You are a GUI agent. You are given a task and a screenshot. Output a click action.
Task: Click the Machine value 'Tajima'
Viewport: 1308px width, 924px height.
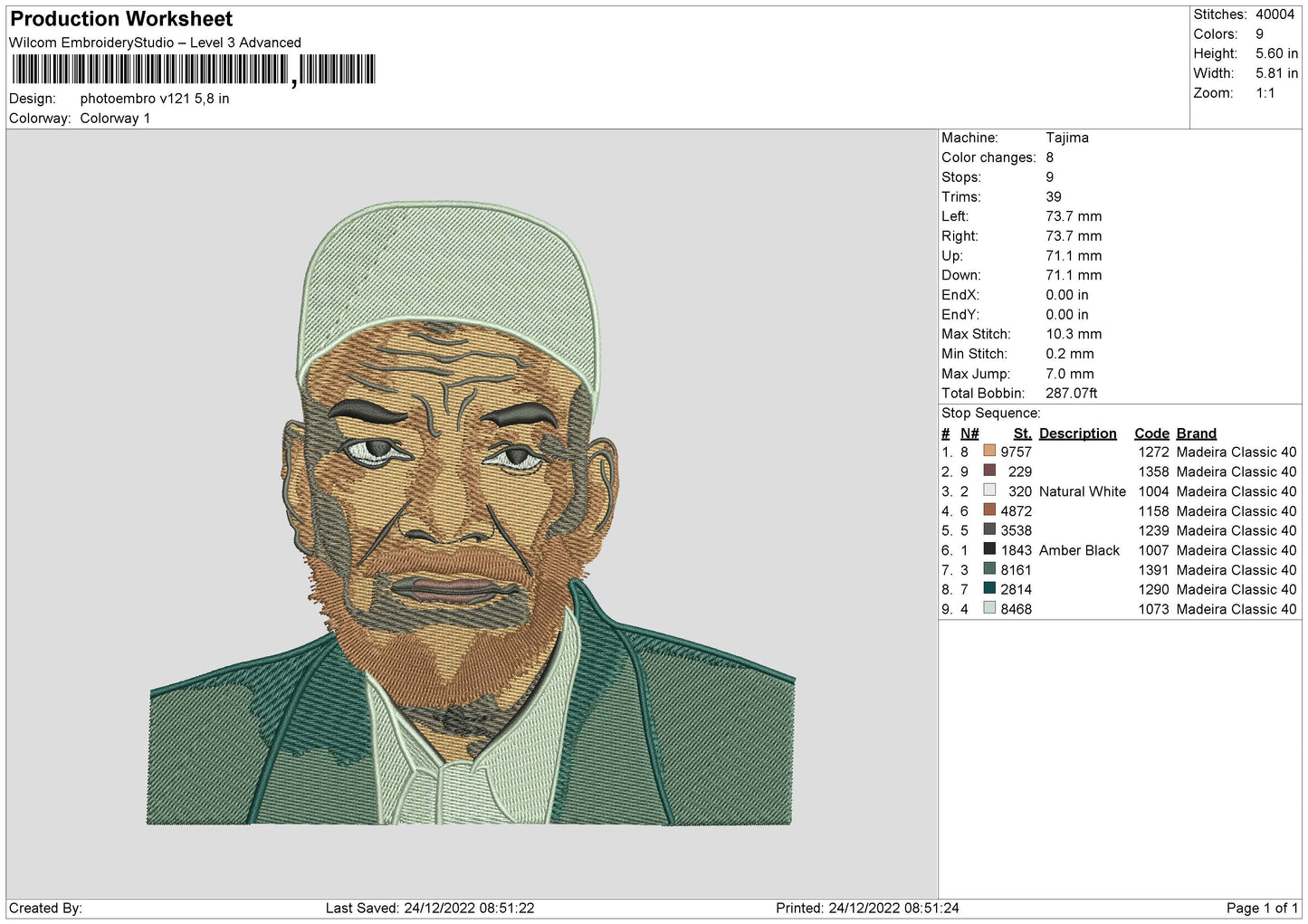pos(1067,138)
